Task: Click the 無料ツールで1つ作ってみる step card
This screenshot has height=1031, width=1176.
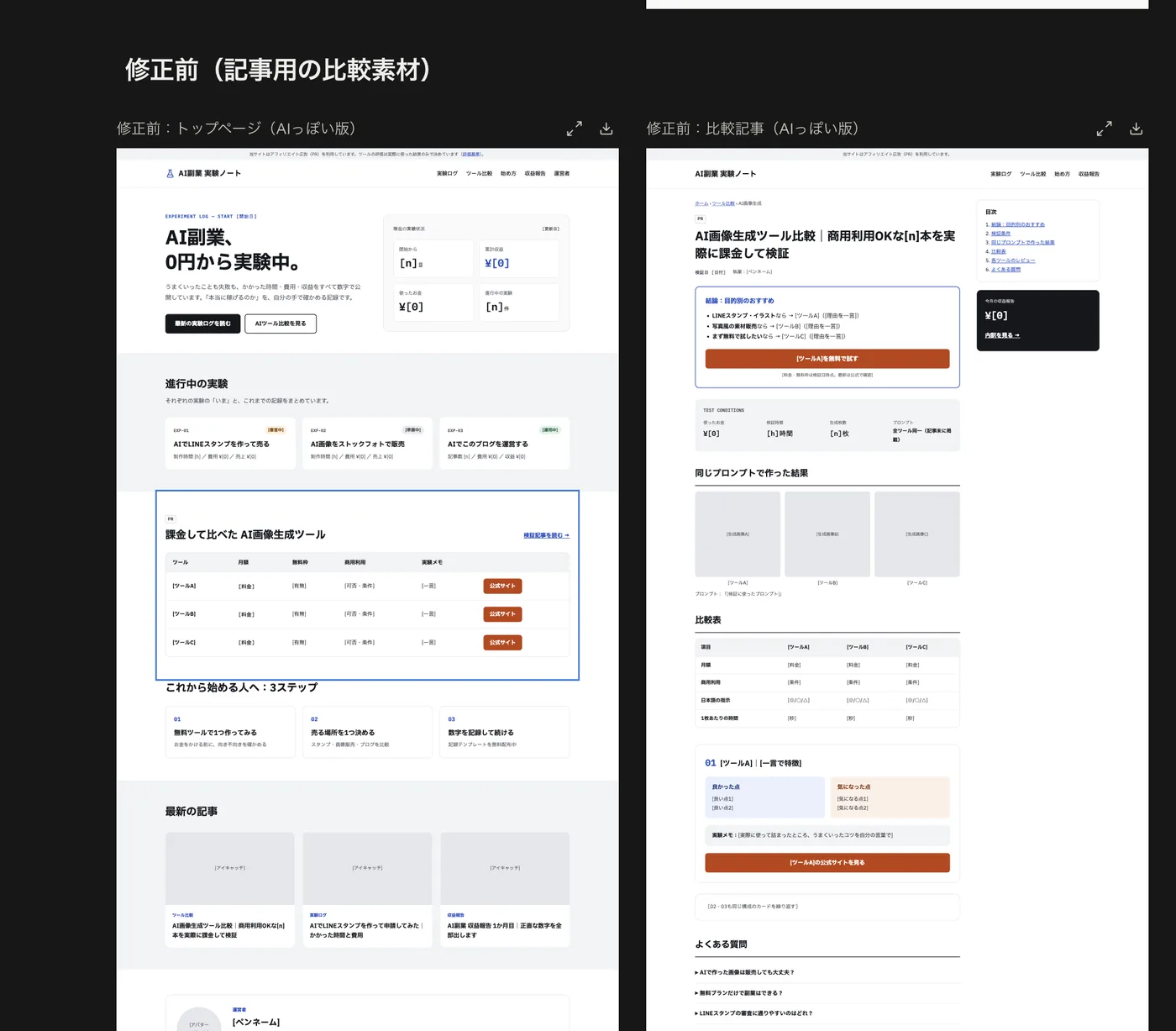Action: (230, 732)
